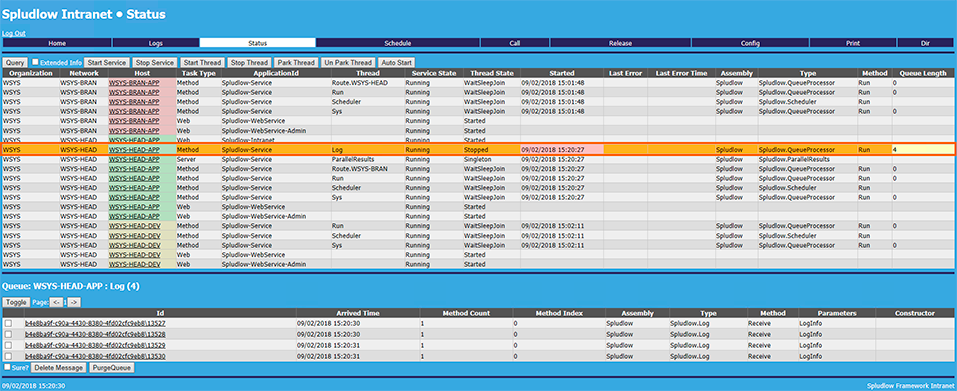This screenshot has width=957, height=391.
Task: Click the Spludlow.ParallelResults type cell
Action: point(807,159)
